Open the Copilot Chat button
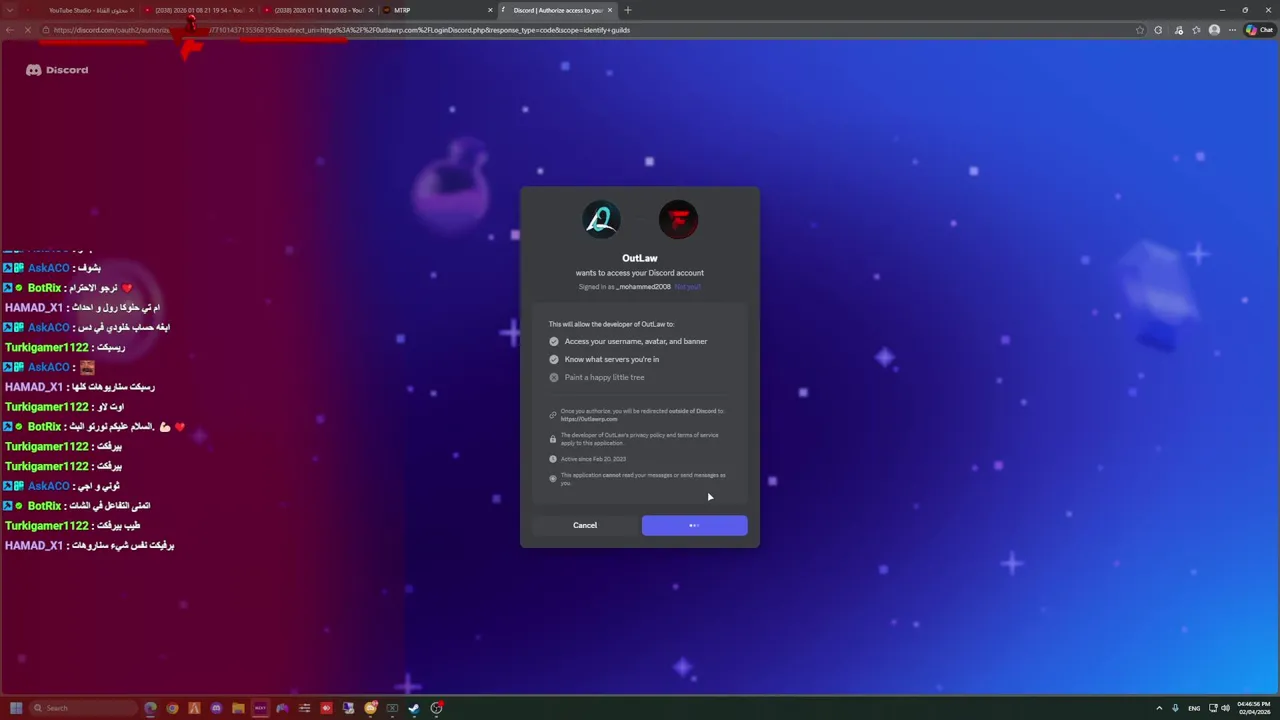This screenshot has width=1280, height=720. coord(1259,30)
